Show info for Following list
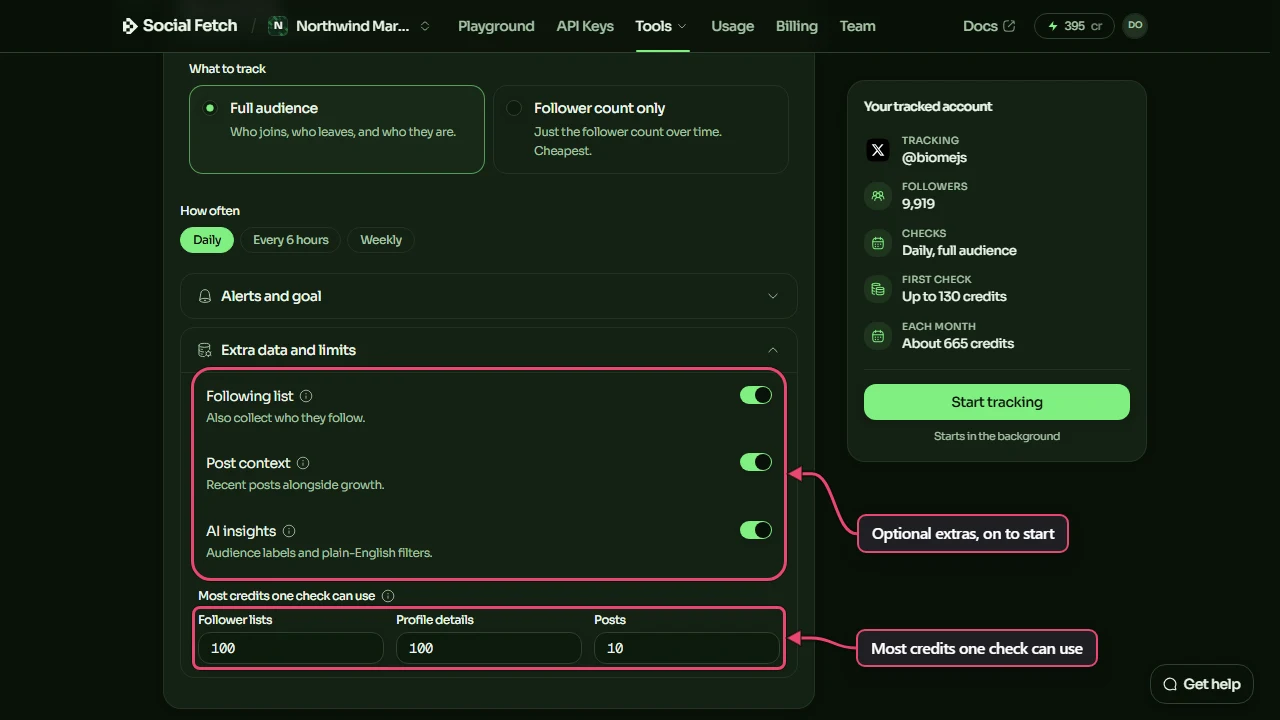1280x720 pixels. [306, 396]
